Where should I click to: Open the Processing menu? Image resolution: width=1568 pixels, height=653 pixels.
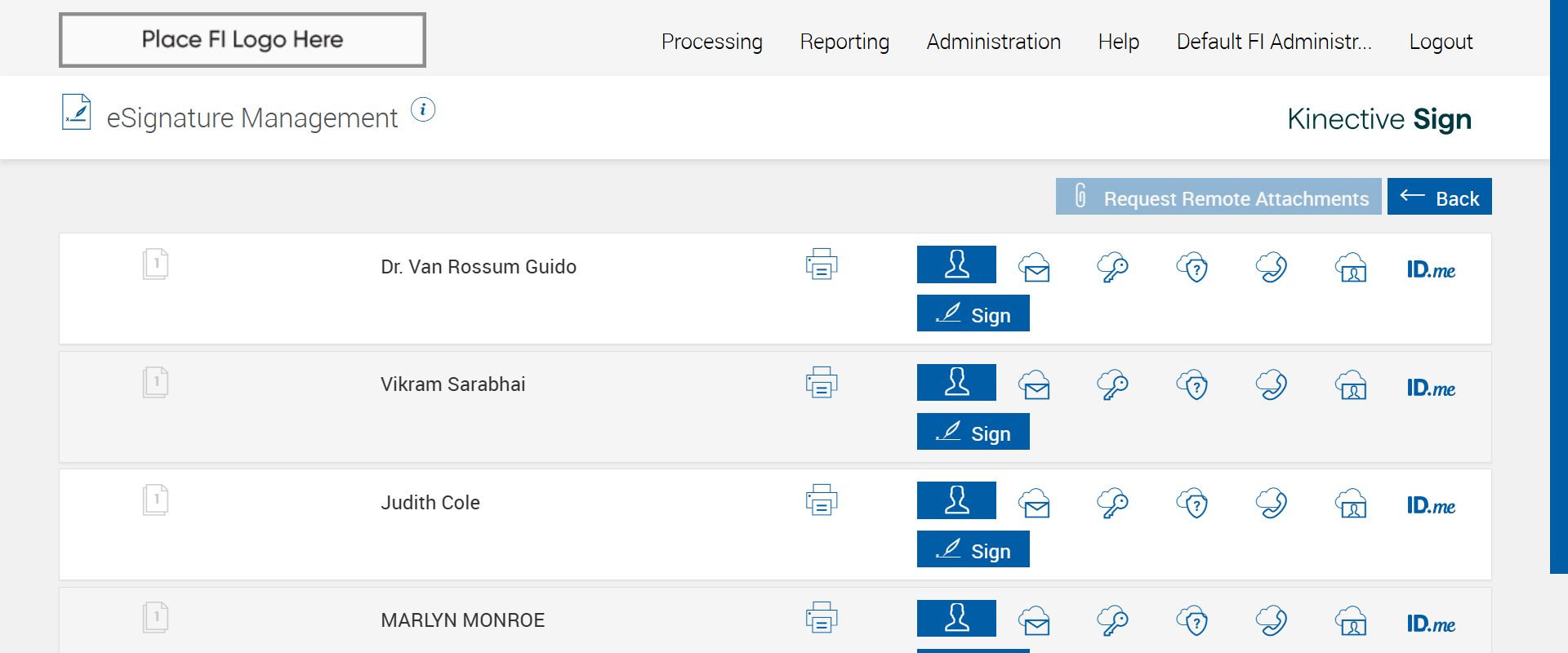click(712, 42)
